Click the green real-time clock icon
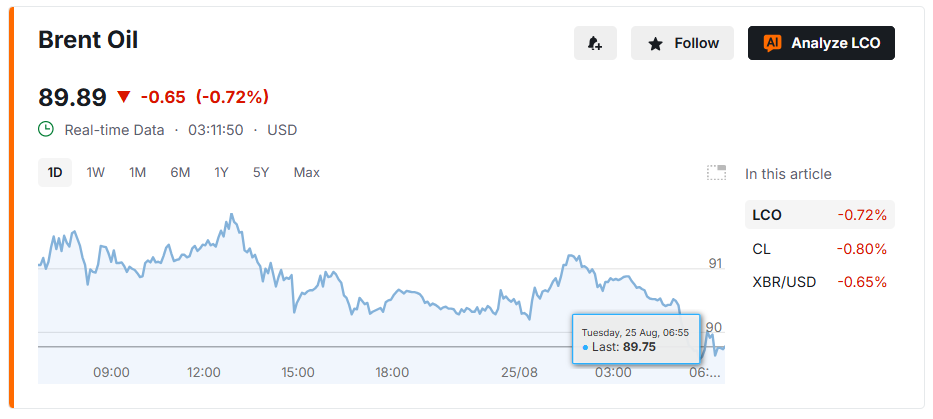933x419 pixels. point(46,129)
